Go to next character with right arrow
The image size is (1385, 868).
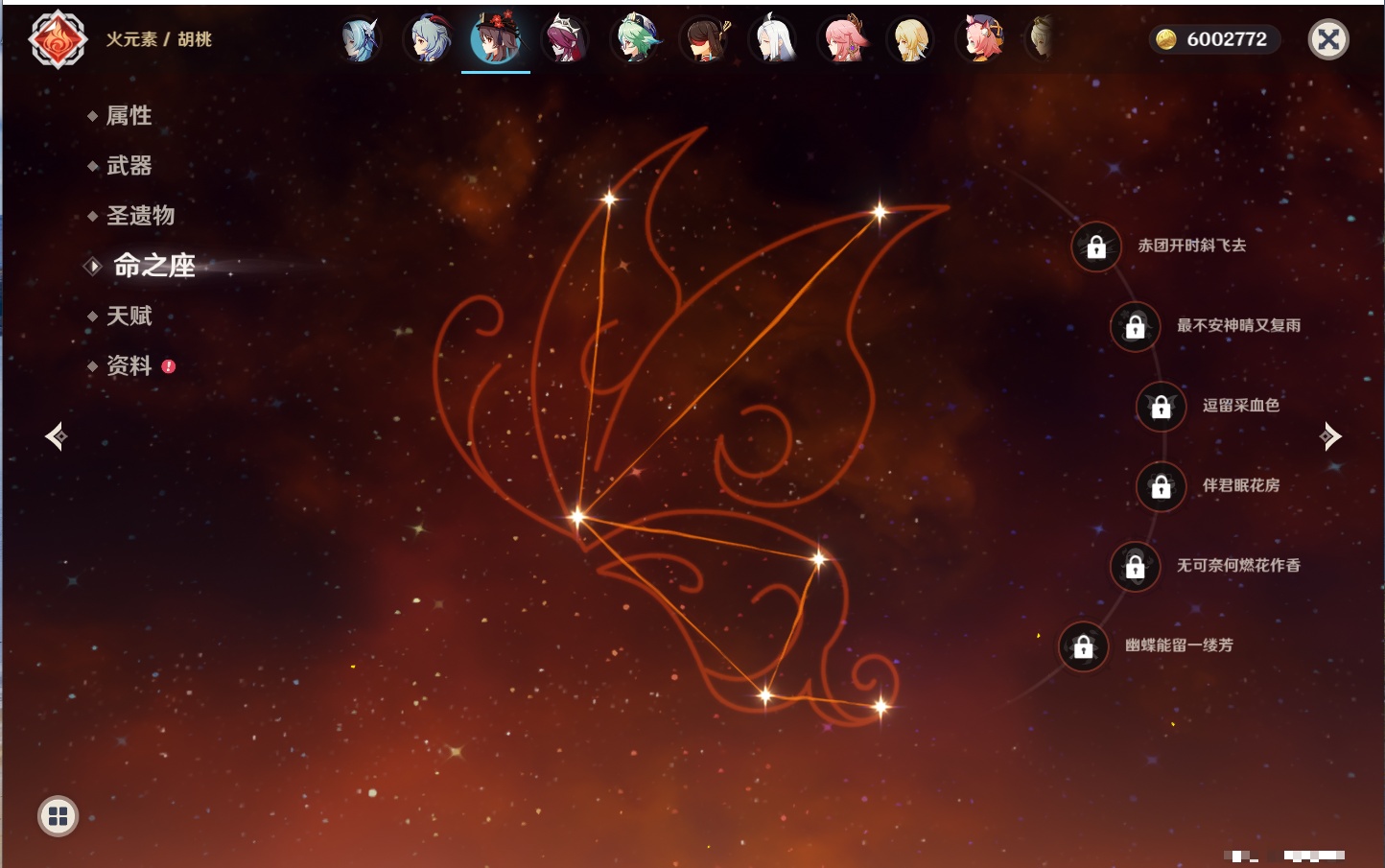(1330, 436)
